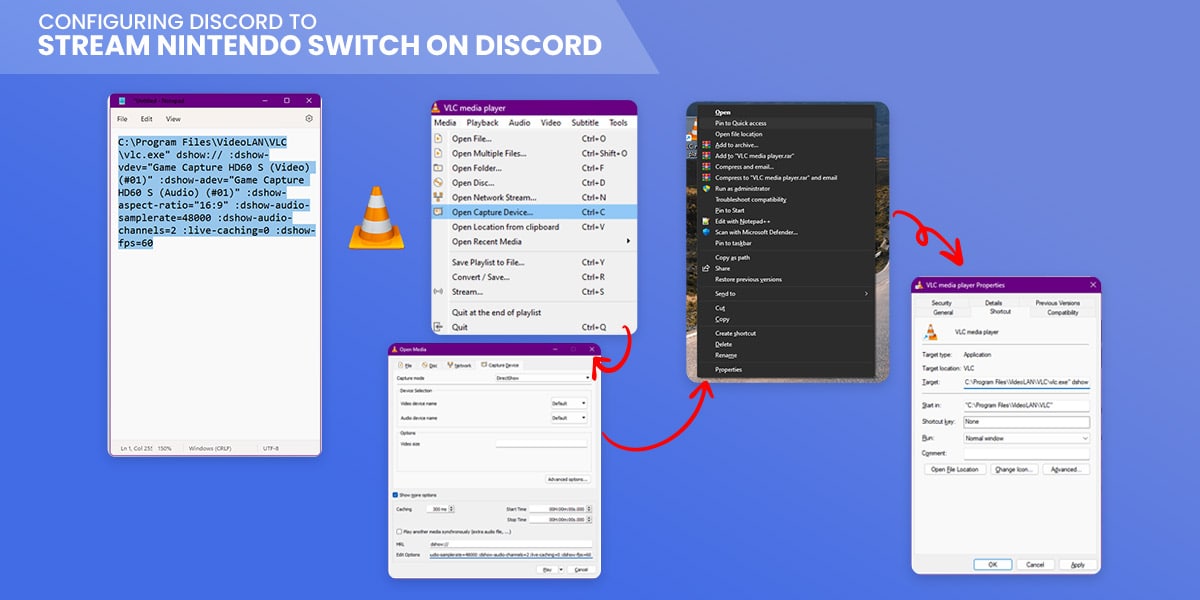
Task: Select Open Location from clipboard
Action: pyautogui.click(x=505, y=227)
